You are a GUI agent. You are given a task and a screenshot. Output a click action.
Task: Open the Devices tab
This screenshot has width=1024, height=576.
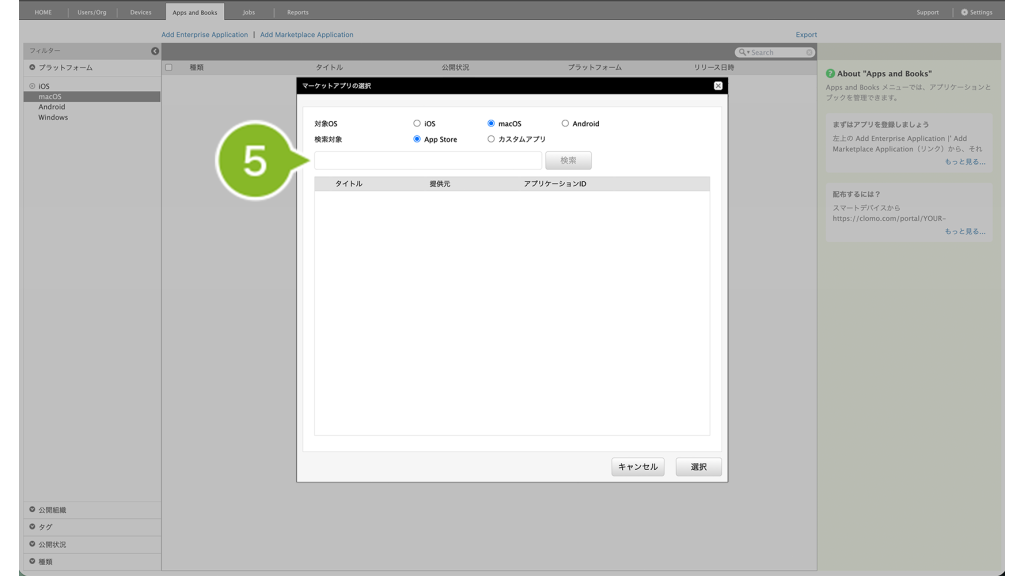(x=140, y=12)
